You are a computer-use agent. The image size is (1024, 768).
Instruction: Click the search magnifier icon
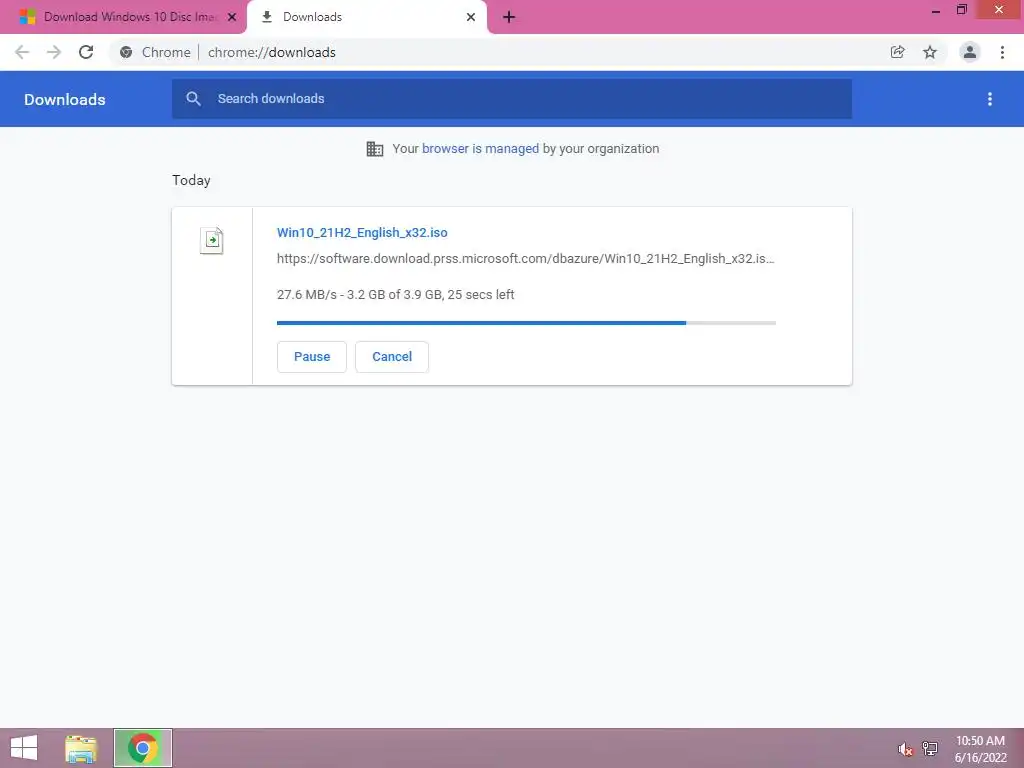click(193, 99)
